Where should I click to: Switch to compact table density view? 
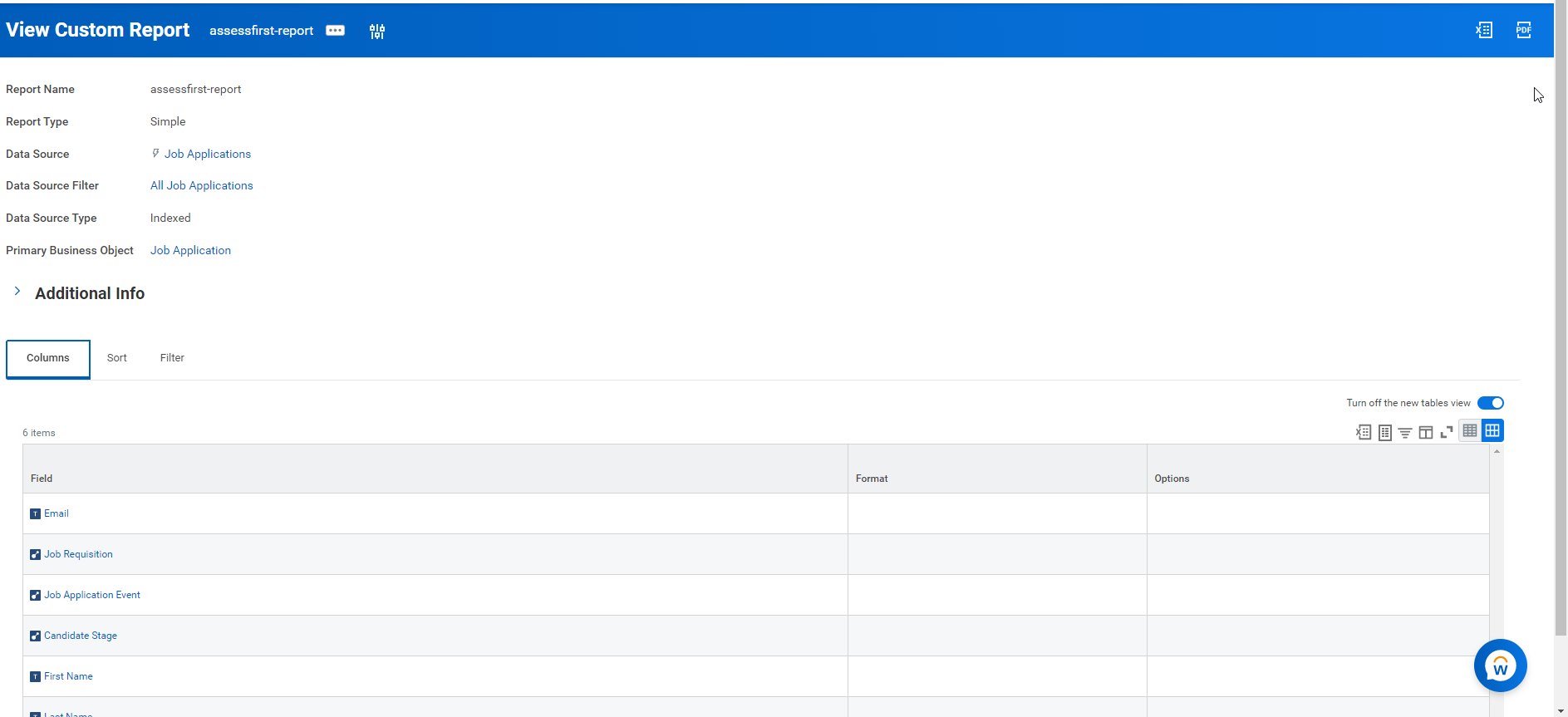pyautogui.click(x=1470, y=430)
